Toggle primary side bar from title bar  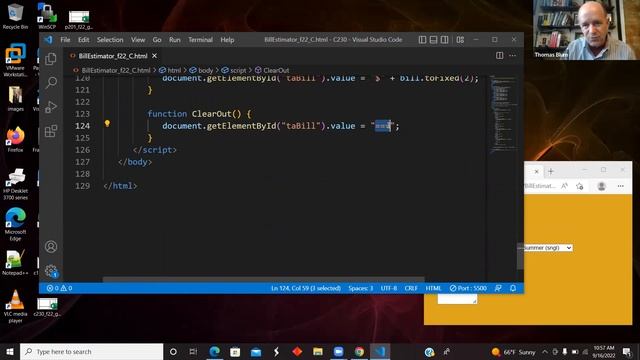[x=422, y=40]
